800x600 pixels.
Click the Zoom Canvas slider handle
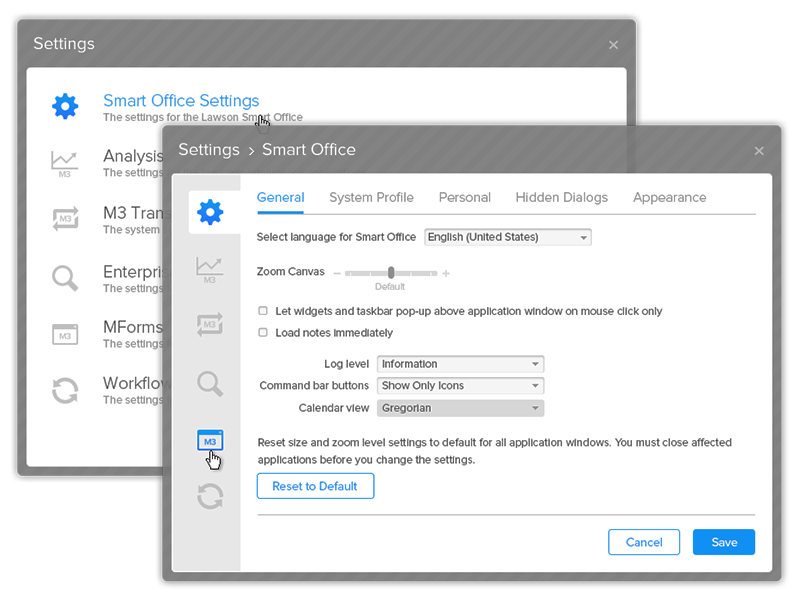(x=391, y=272)
